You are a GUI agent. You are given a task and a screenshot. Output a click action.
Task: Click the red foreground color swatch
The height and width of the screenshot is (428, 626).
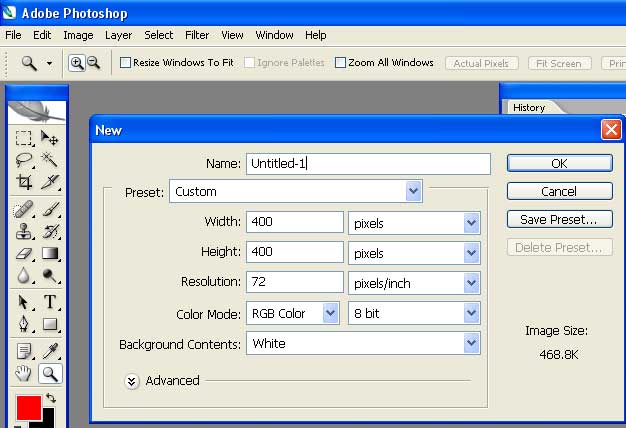coord(29,408)
